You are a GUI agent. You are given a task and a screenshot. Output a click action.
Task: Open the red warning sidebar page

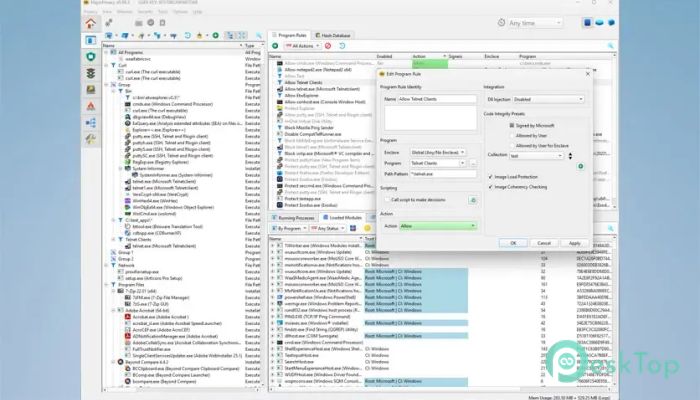pos(91,106)
